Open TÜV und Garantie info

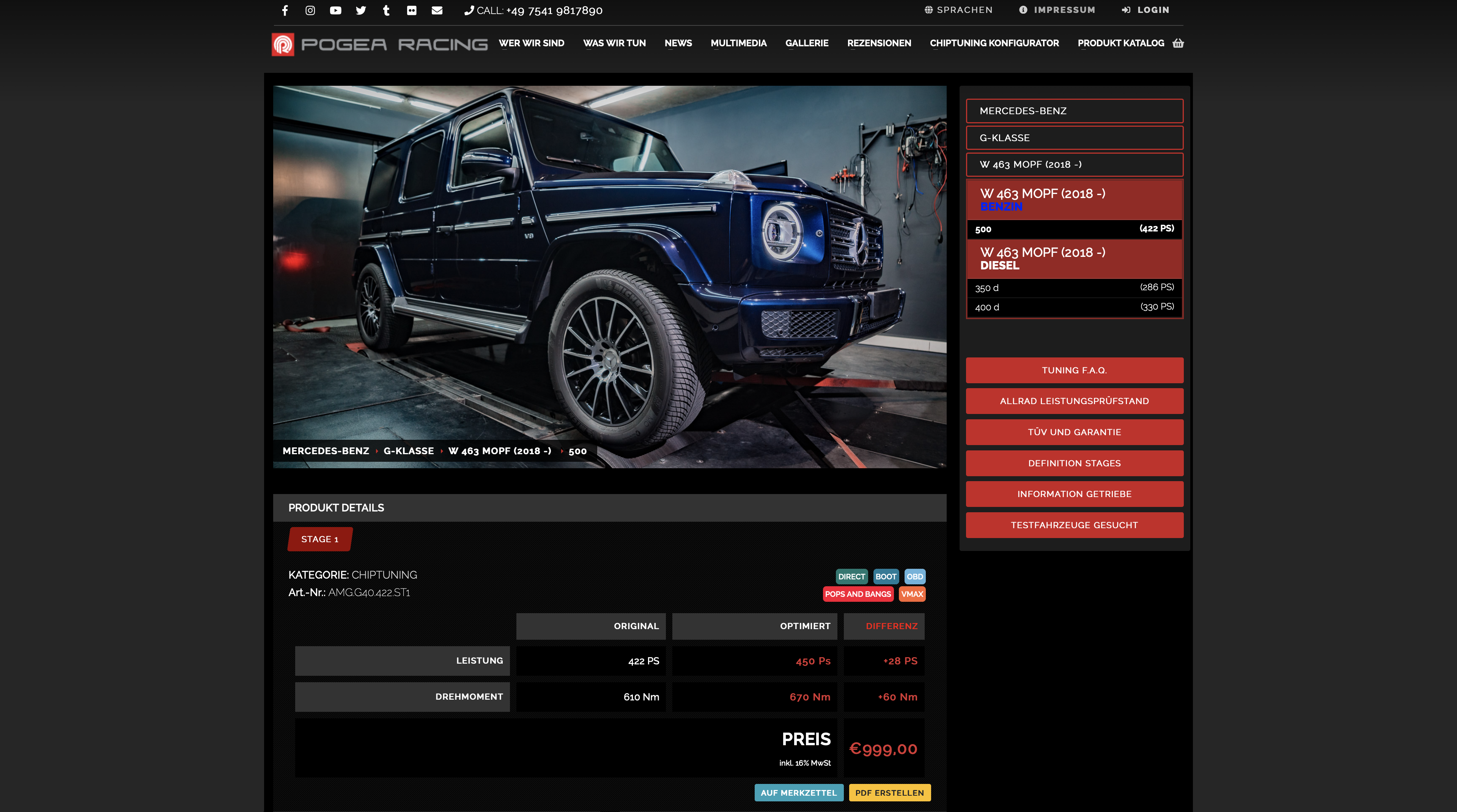[x=1074, y=432]
